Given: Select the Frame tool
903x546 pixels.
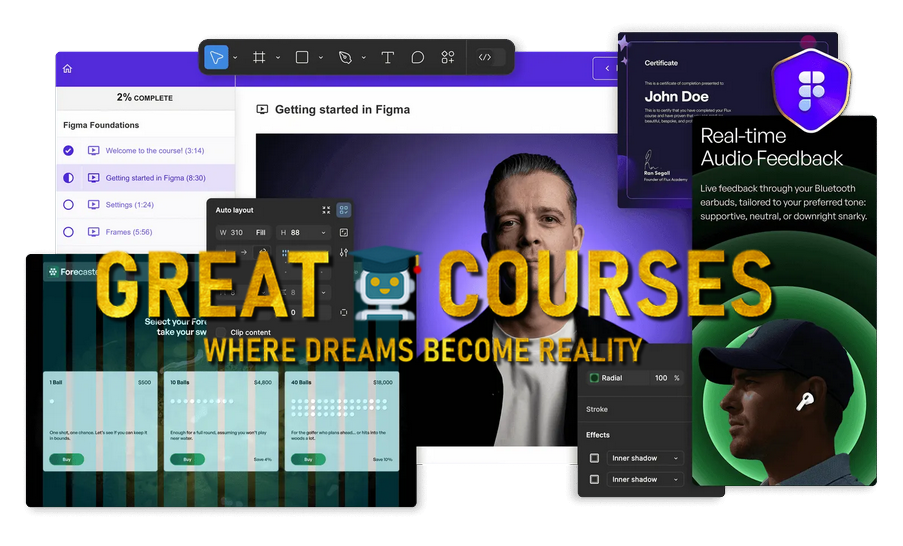Looking at the screenshot, I should 259,57.
